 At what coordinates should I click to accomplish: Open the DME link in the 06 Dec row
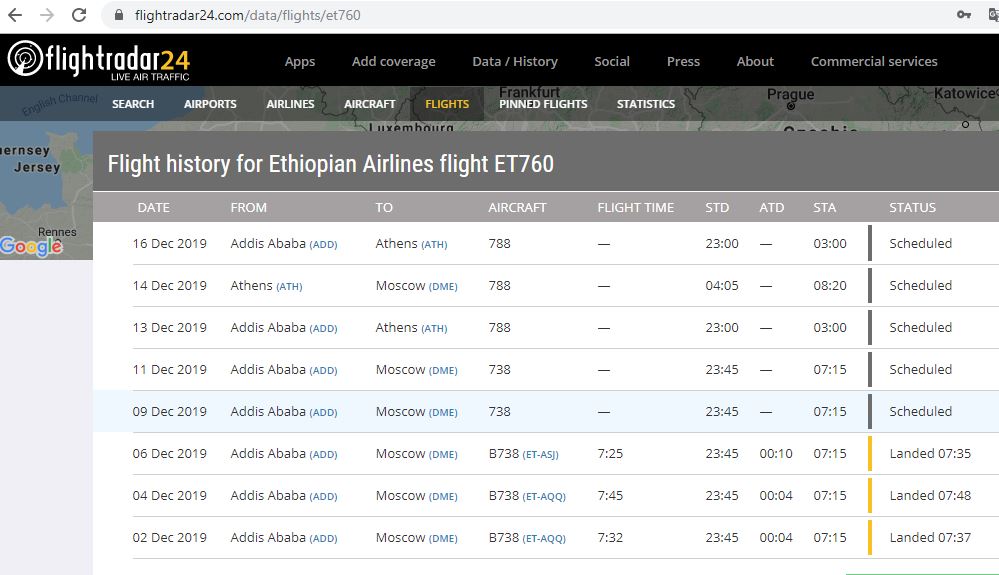tap(443, 455)
